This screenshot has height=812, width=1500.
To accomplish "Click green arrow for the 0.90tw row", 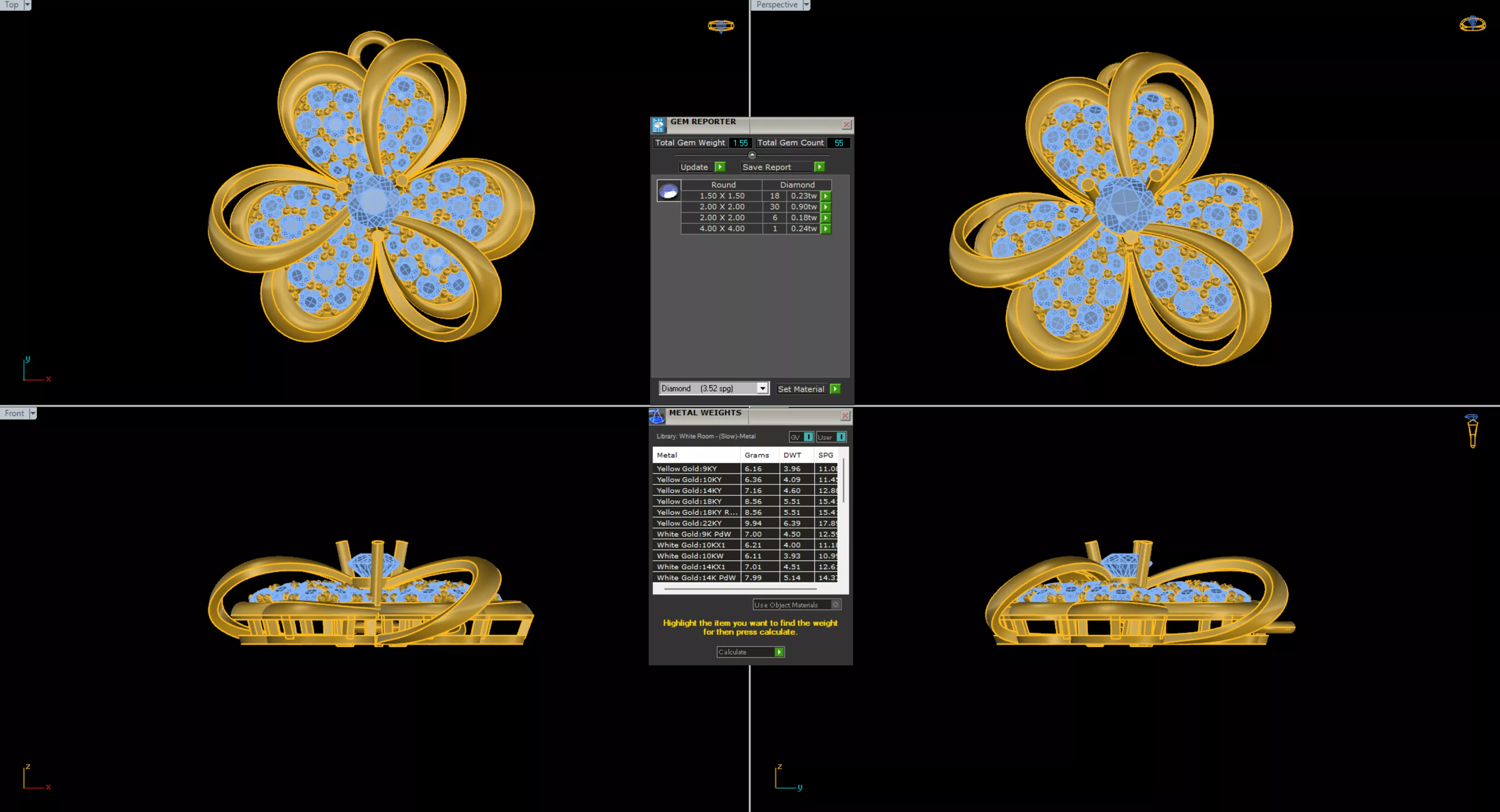I will tap(826, 207).
